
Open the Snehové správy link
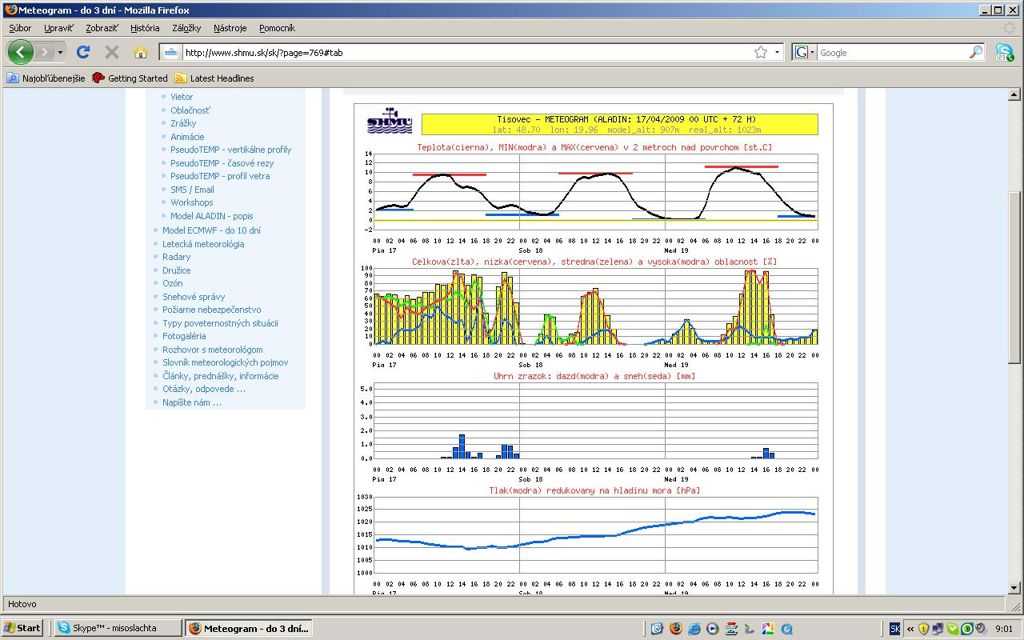point(193,296)
